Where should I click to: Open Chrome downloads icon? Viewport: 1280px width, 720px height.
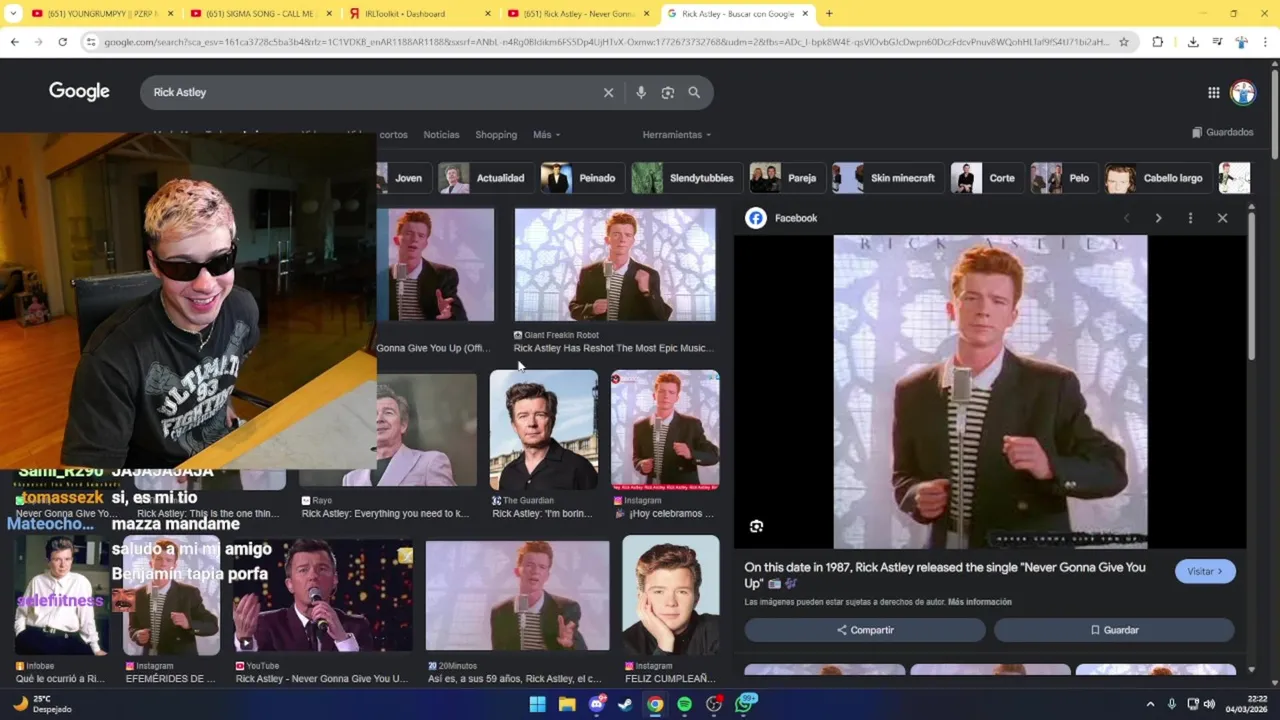pyautogui.click(x=1193, y=42)
